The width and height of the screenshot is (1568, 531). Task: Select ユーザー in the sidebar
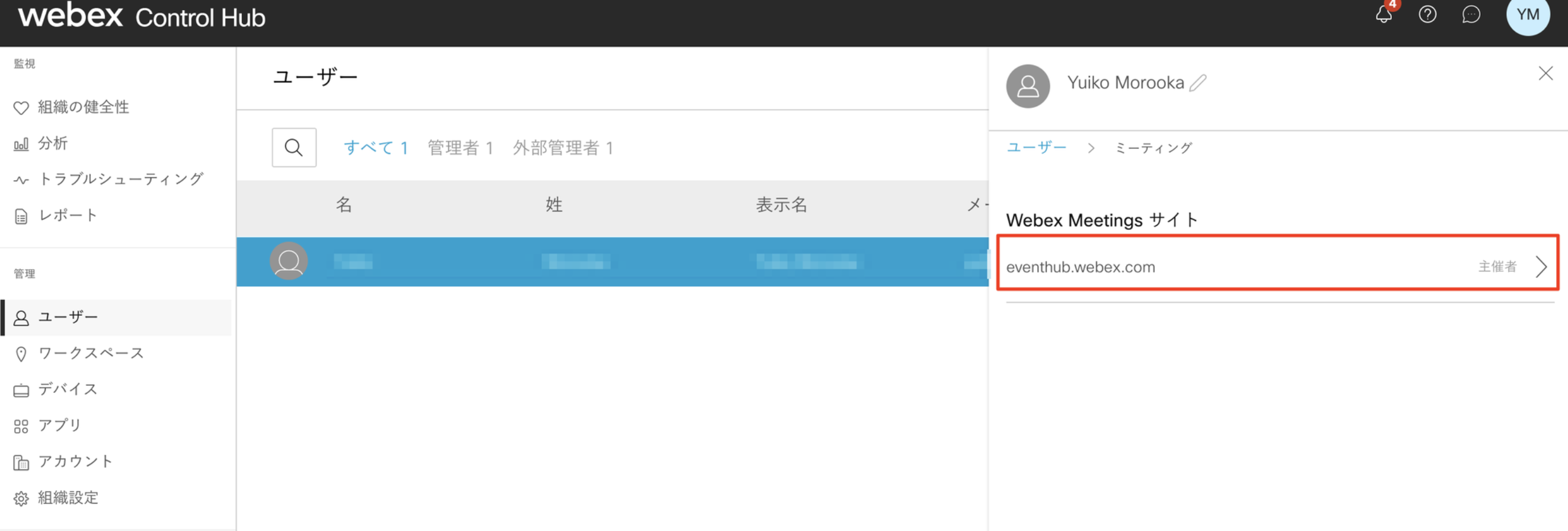click(x=117, y=317)
